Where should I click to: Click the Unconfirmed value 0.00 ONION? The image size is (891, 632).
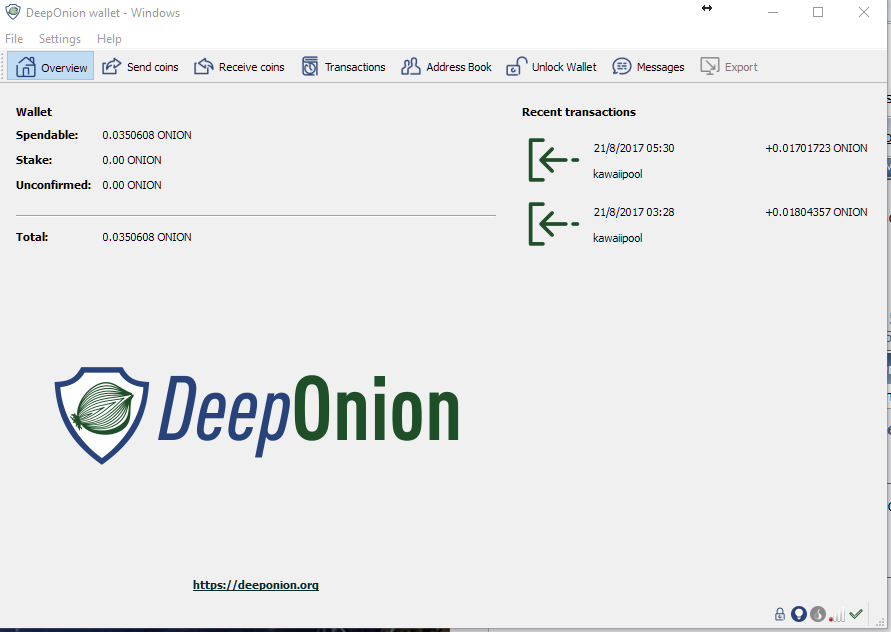coord(132,185)
